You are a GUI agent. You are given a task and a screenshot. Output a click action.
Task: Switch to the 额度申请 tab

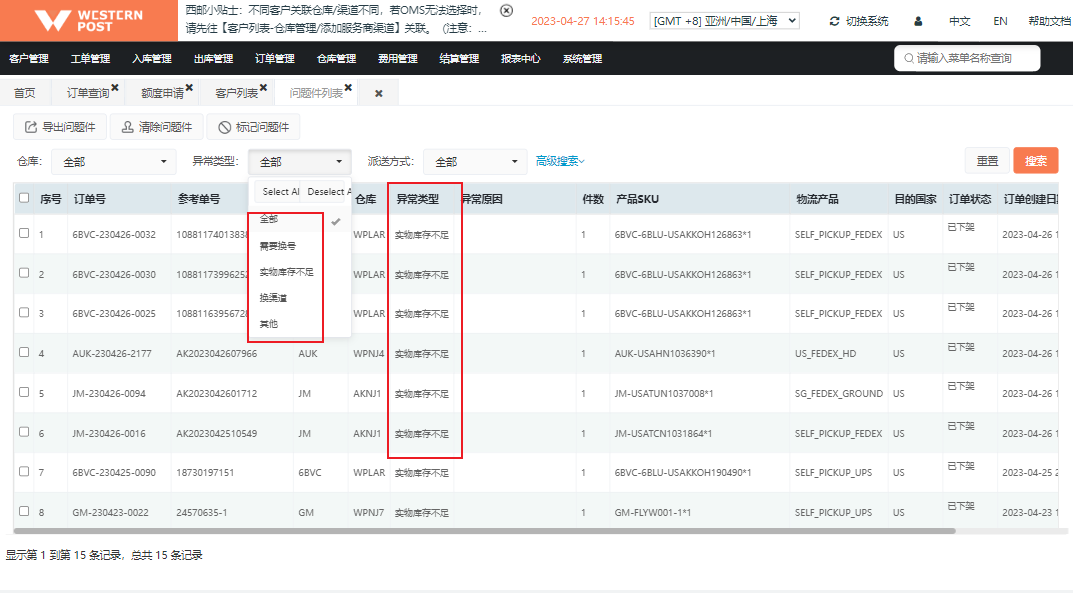click(162, 93)
